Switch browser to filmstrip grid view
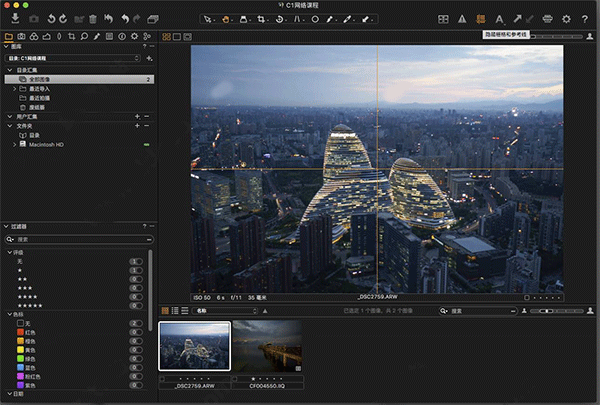600x405 pixels. (x=166, y=311)
